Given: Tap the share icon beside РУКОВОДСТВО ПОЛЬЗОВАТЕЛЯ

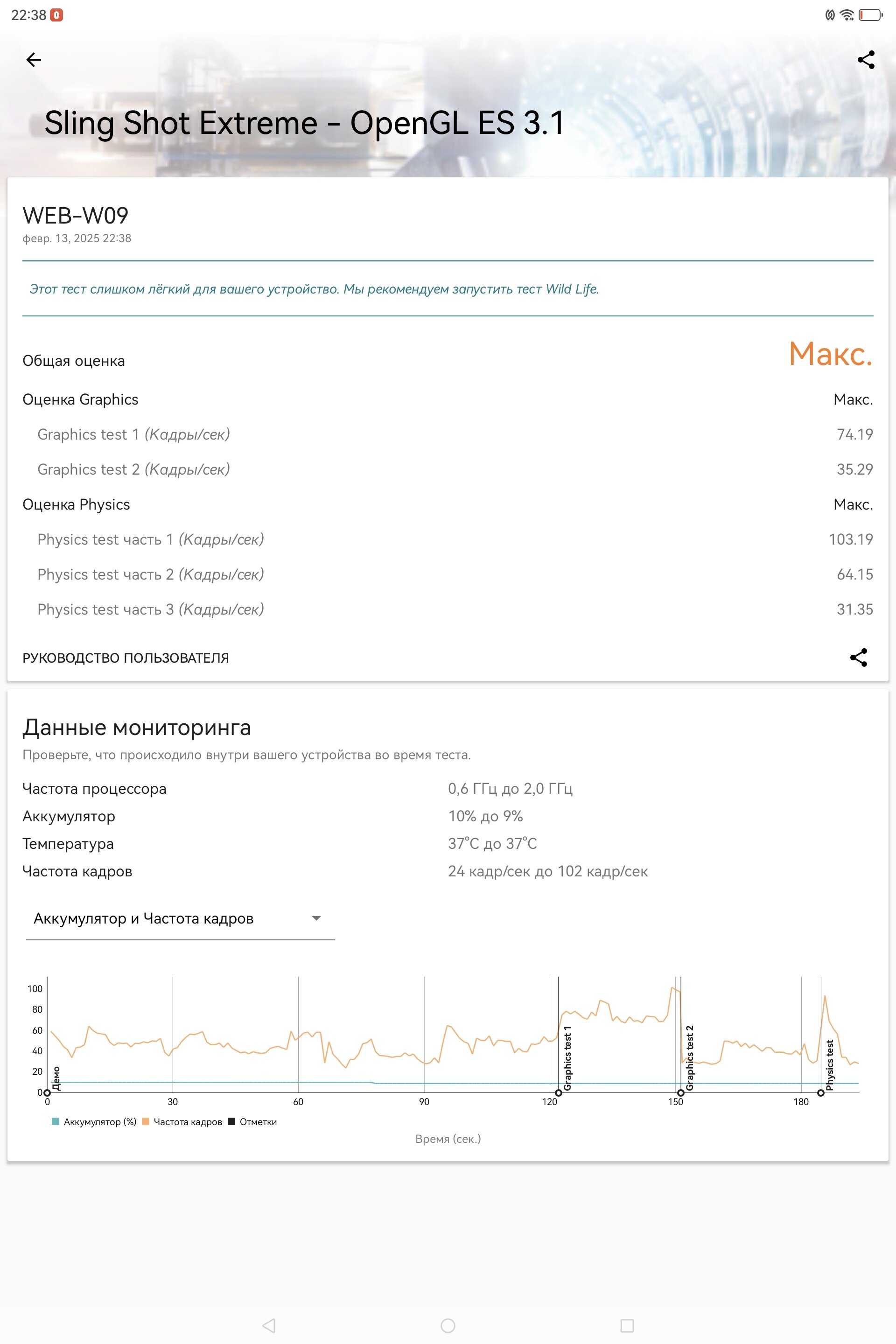Looking at the screenshot, I should [858, 657].
